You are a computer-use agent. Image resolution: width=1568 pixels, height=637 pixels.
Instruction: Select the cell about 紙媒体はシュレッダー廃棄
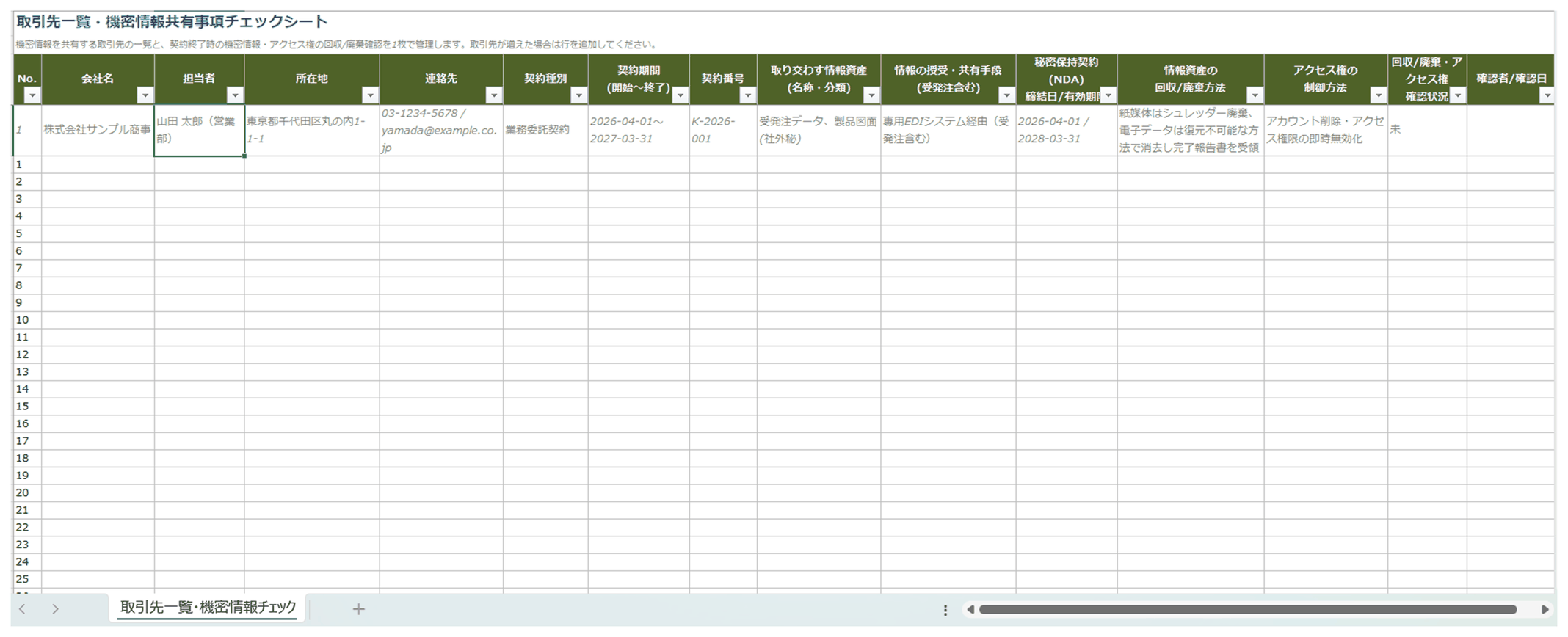[x=1191, y=130]
